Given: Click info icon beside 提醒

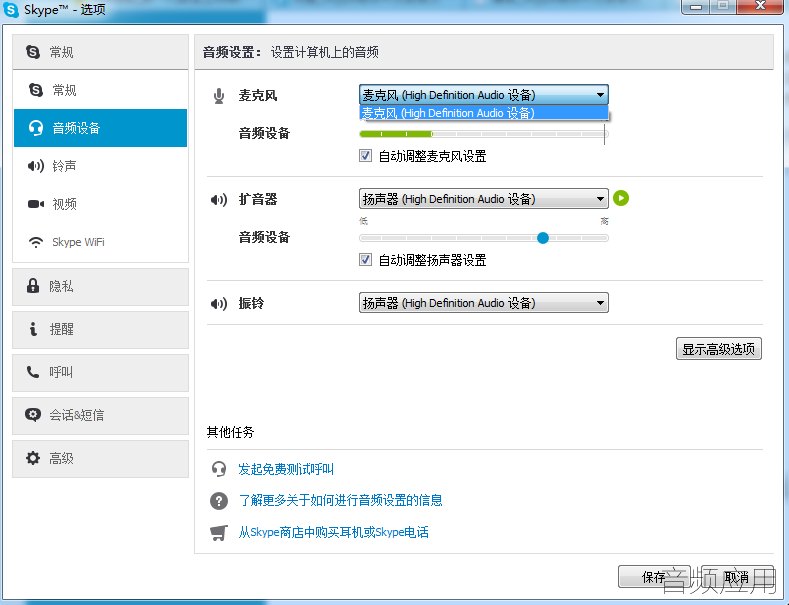Looking at the screenshot, I should click(x=33, y=329).
